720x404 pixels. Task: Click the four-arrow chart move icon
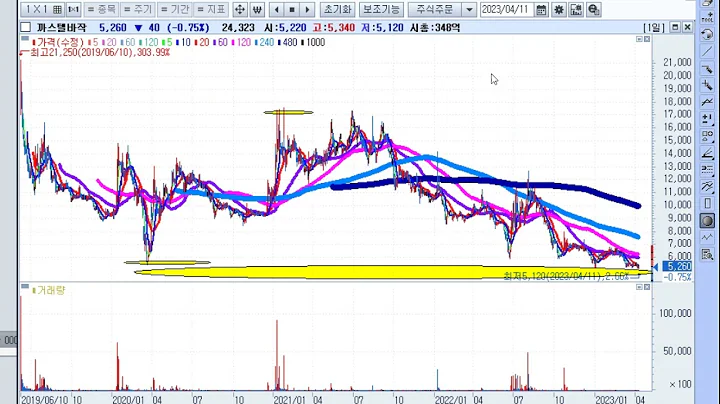pos(240,9)
